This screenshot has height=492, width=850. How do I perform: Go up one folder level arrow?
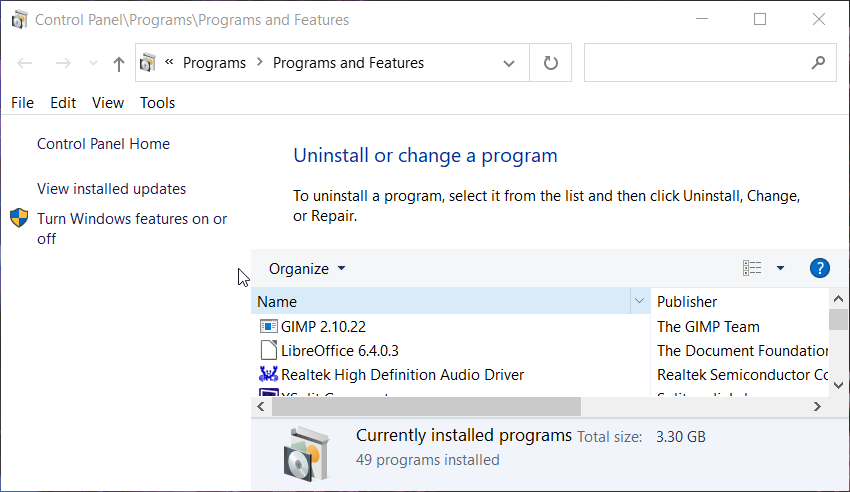(119, 63)
